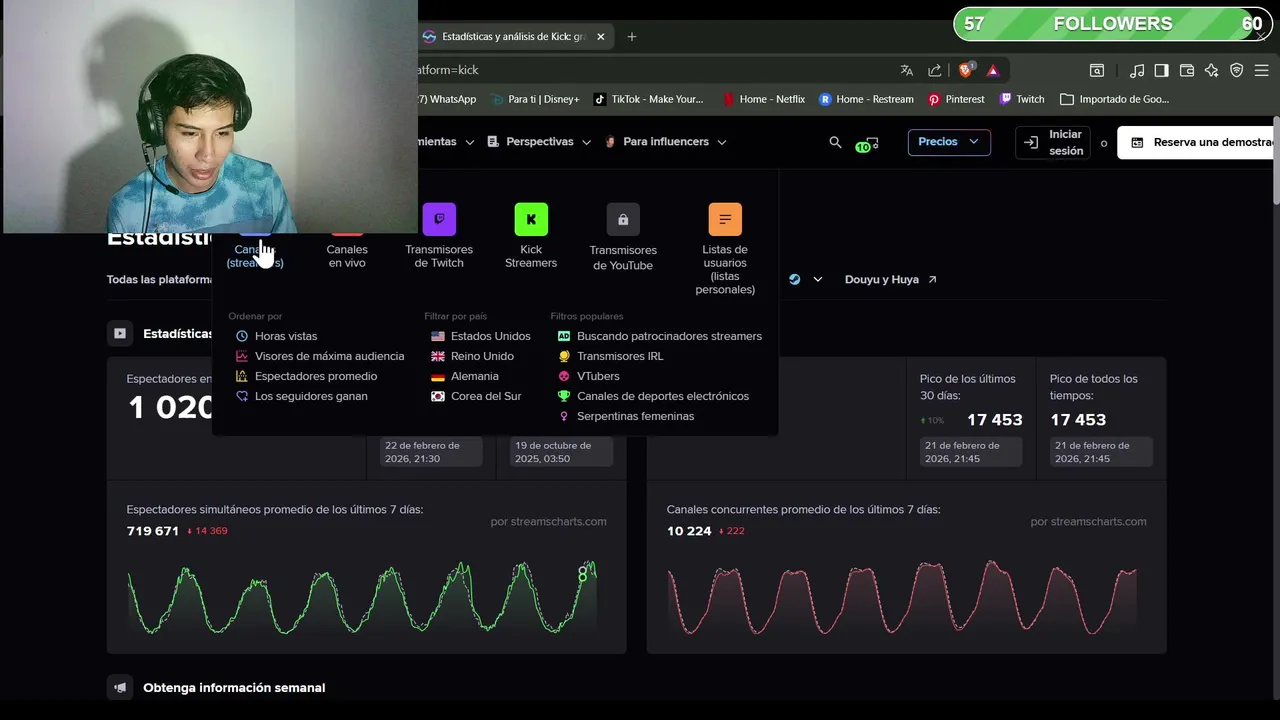Click the Pico de los últimos 30 días 17 453 value
The width and height of the screenshot is (1280, 720).
coord(994,420)
